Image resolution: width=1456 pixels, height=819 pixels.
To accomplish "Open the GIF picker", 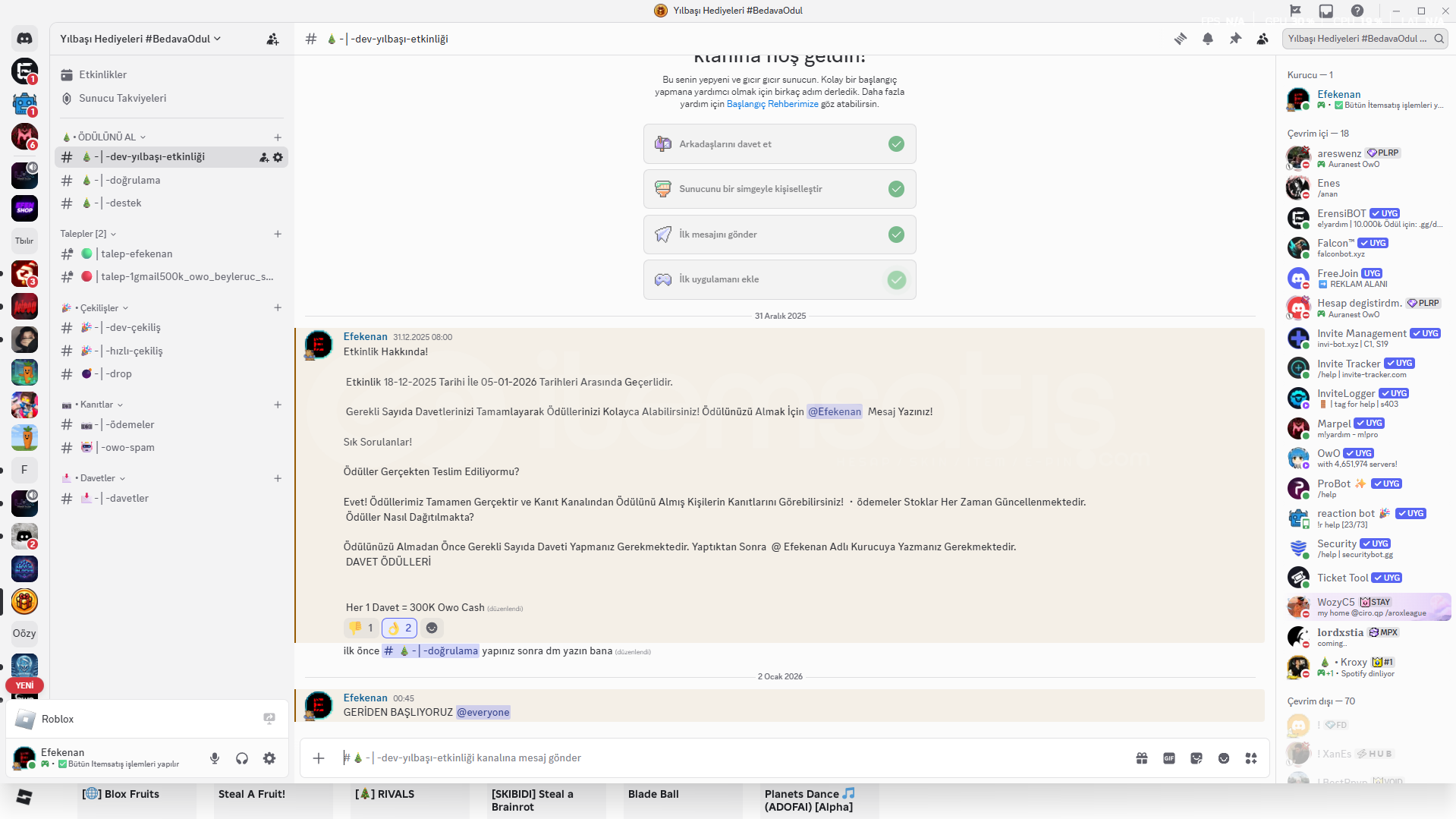I will click(x=1169, y=758).
